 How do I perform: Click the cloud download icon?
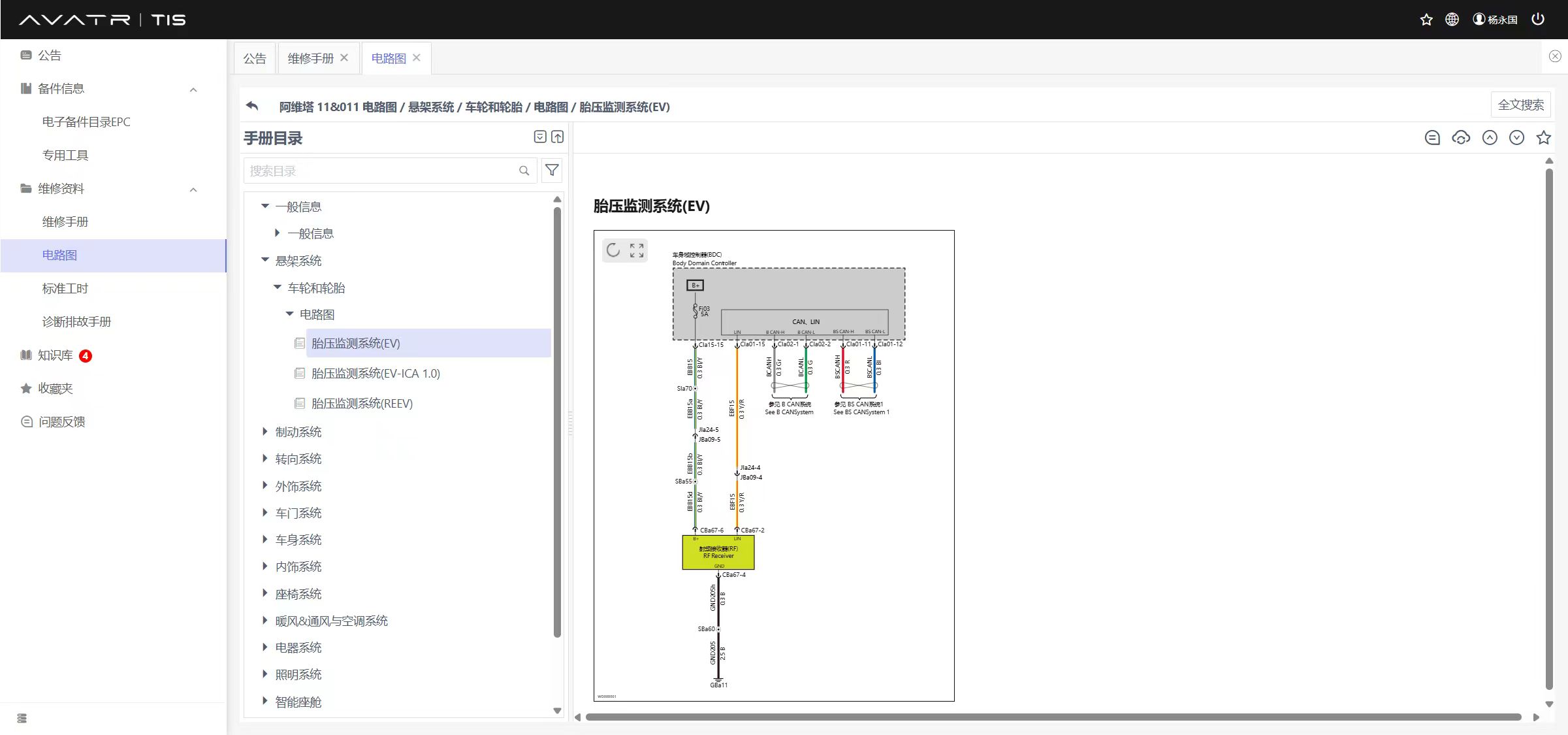pyautogui.click(x=1461, y=138)
